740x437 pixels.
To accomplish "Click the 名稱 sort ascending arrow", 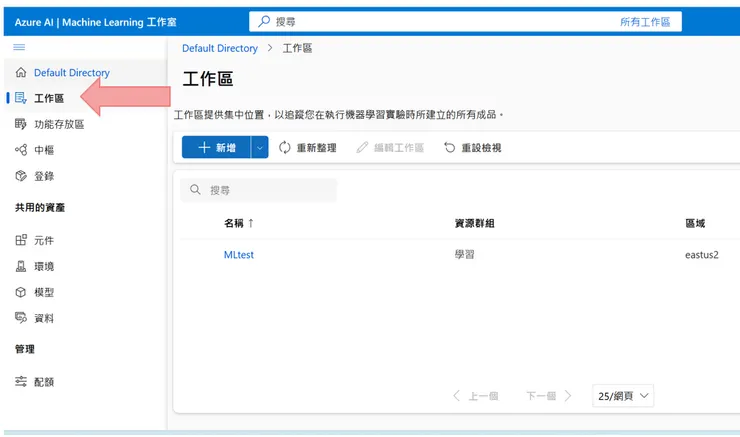I will tap(251, 223).
